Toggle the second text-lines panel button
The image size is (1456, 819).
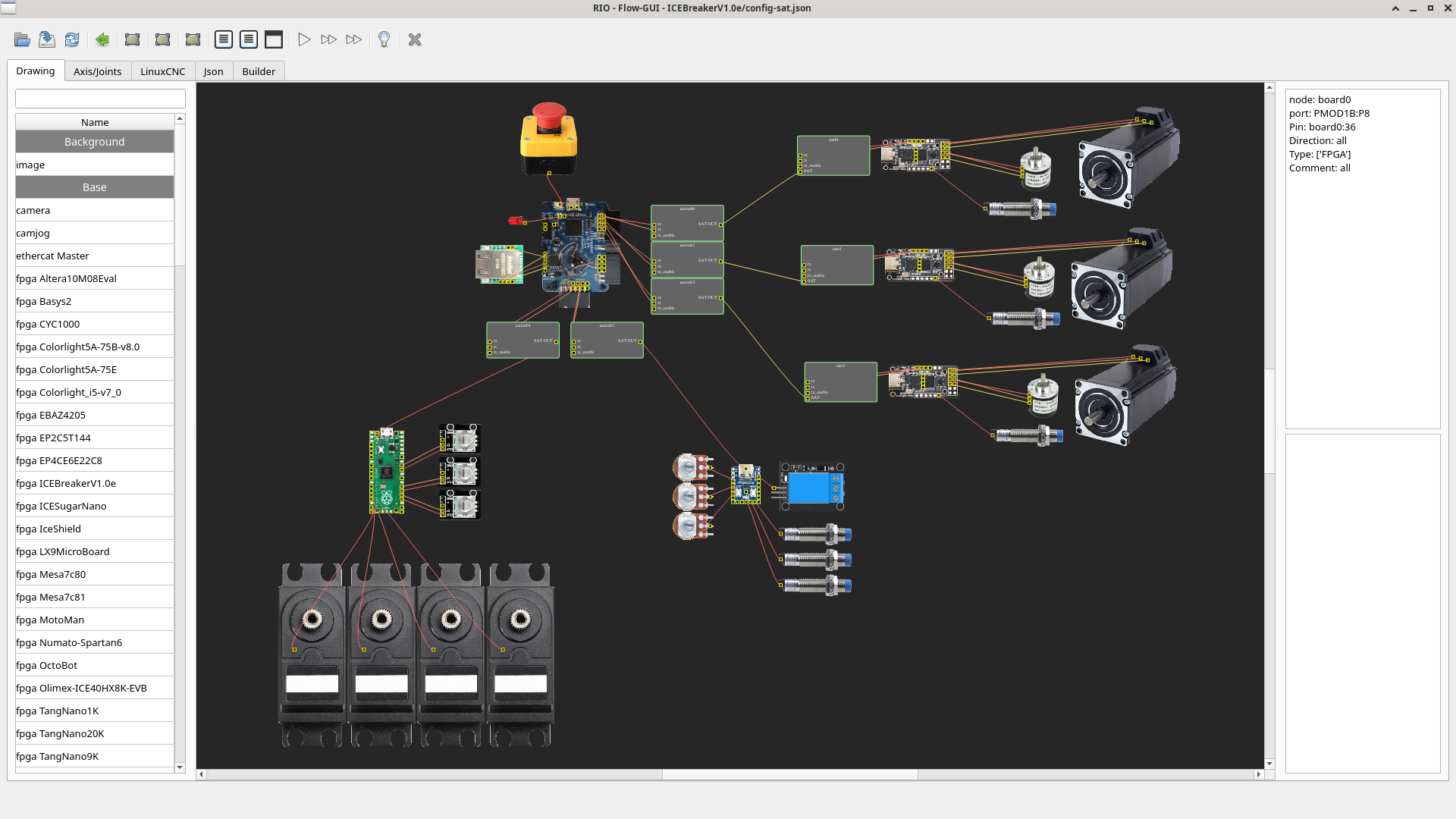tap(249, 39)
